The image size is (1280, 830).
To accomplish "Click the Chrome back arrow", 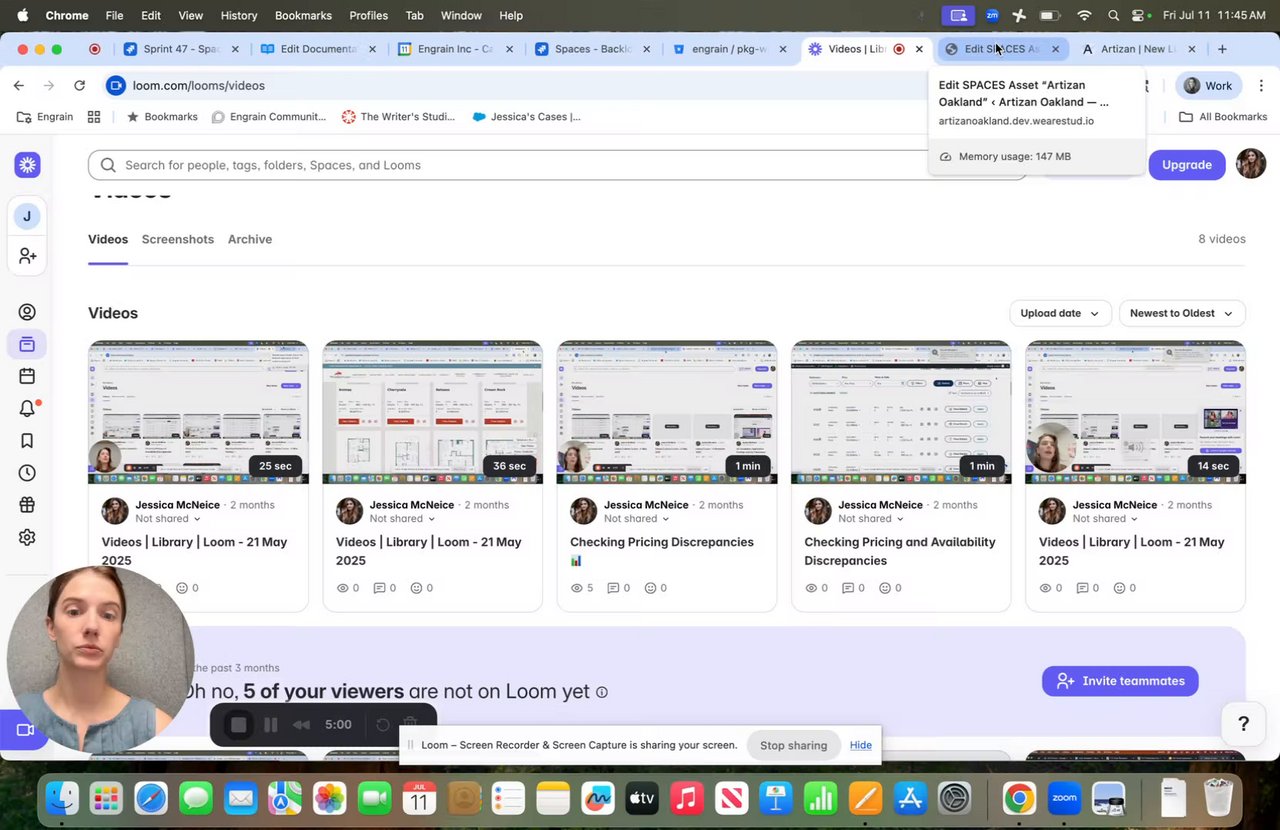I will (x=19, y=86).
